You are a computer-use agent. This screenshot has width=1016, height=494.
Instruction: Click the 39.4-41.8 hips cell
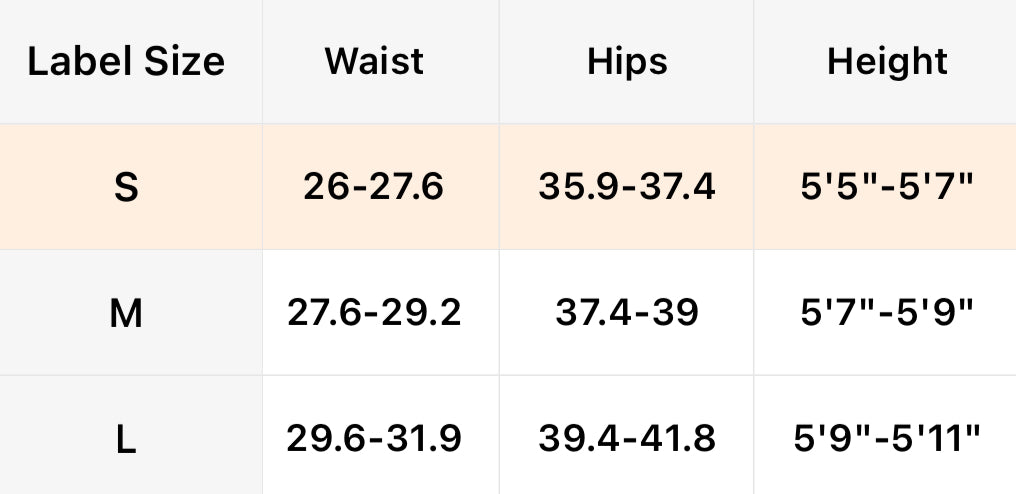627,438
